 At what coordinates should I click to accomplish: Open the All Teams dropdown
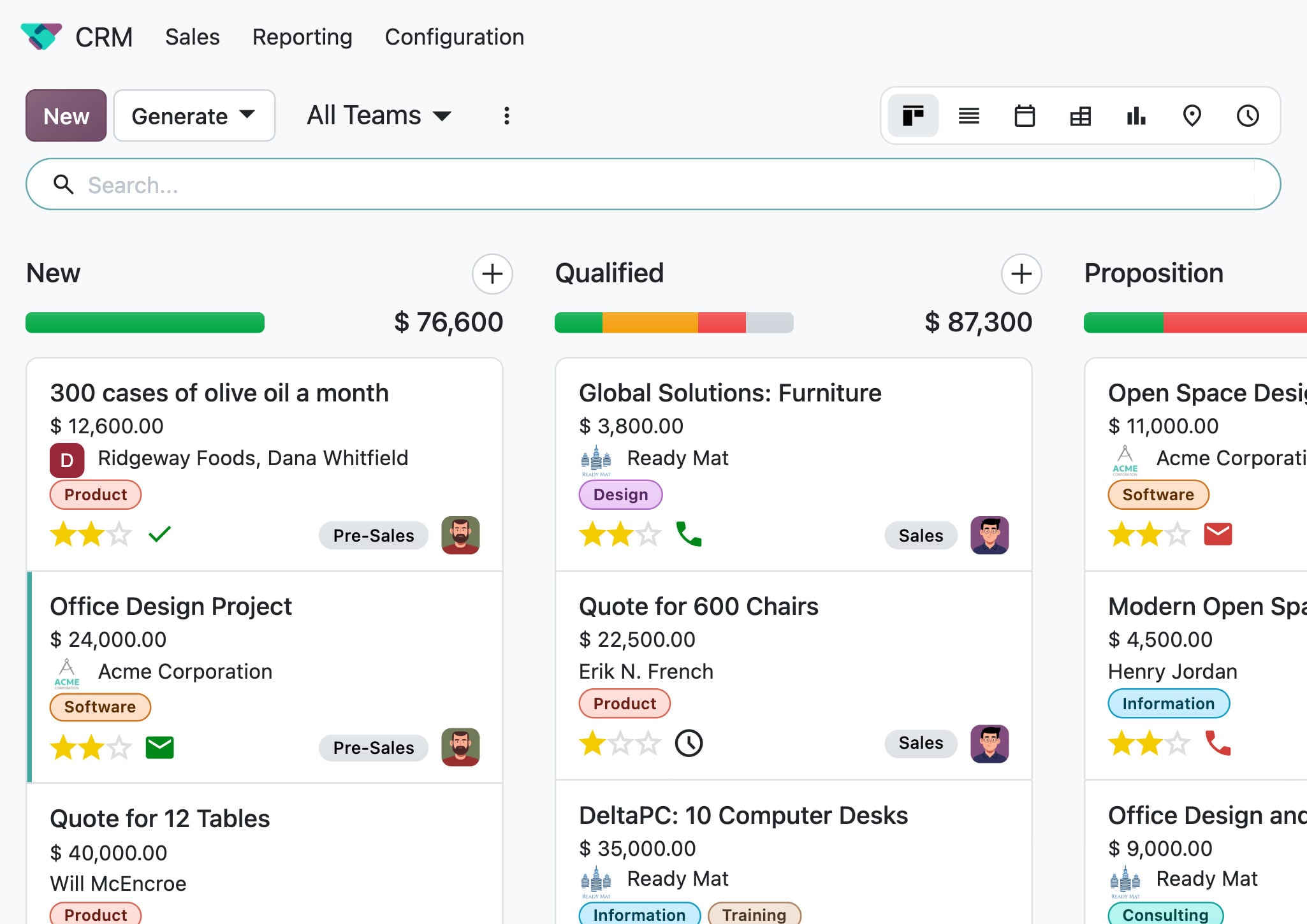[379, 116]
